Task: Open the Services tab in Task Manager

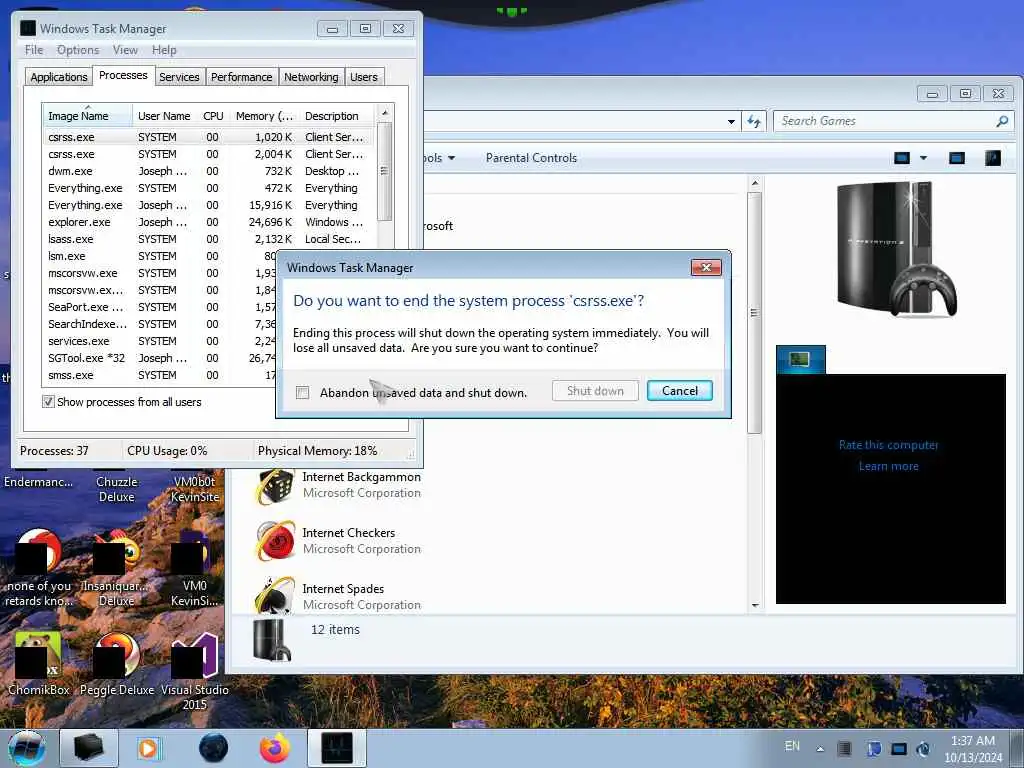Action: (x=179, y=77)
